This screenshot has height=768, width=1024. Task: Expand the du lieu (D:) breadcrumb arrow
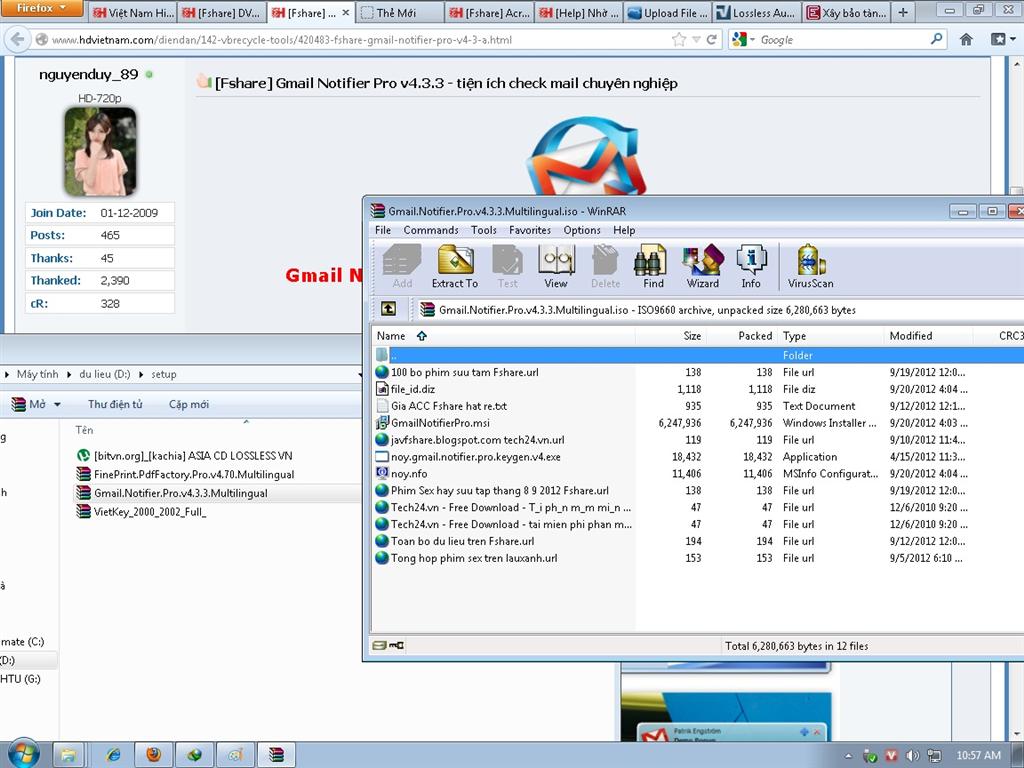click(140, 375)
